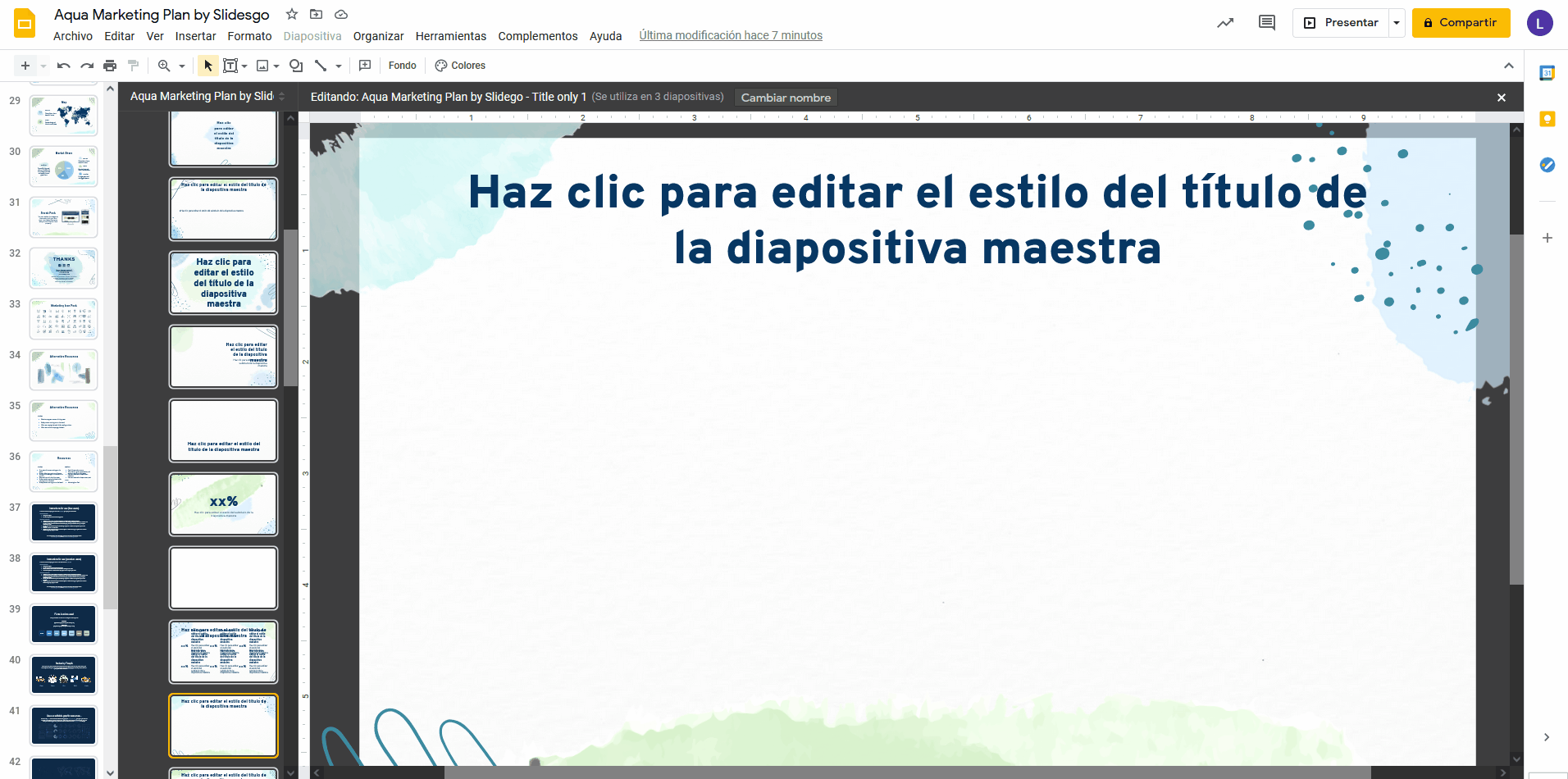Star the Aqua Marketing Plan presentation
This screenshot has width=1568, height=779.
point(292,14)
